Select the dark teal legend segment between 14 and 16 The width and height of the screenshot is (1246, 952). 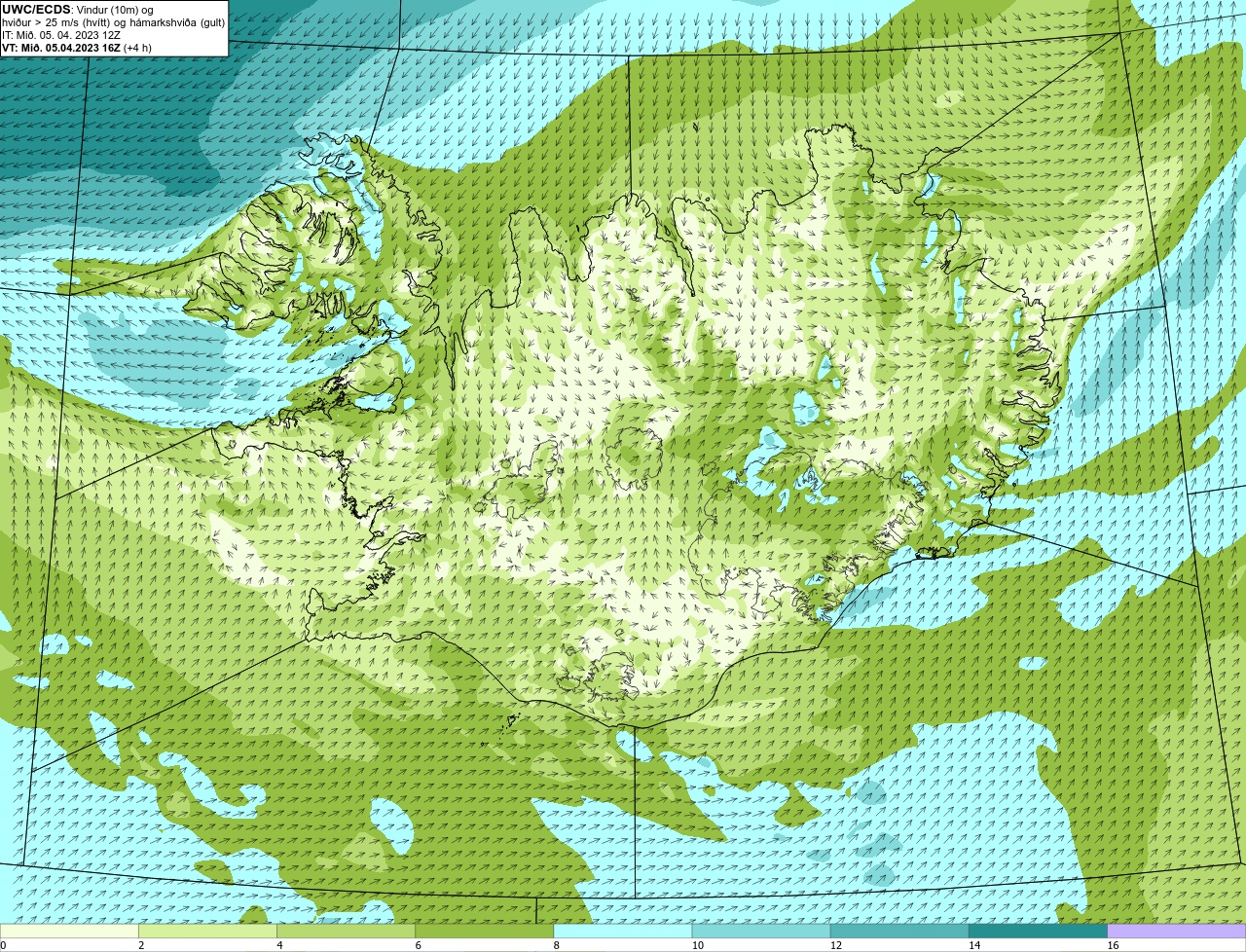coord(1039,932)
